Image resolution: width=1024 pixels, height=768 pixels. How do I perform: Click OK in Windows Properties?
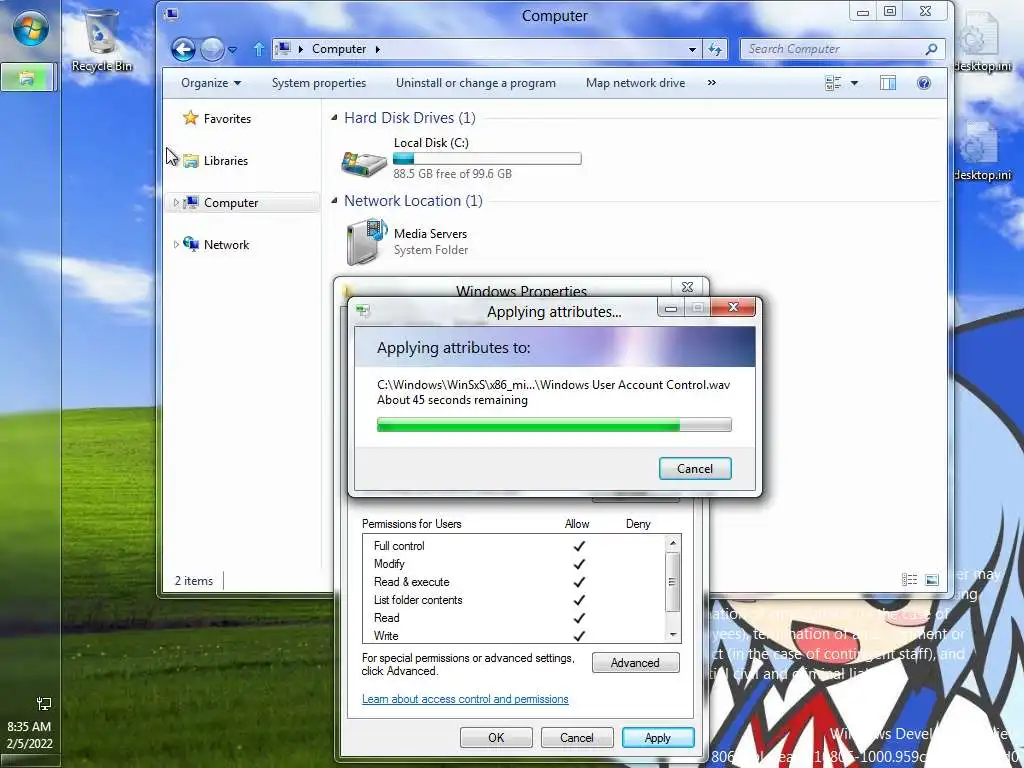pos(496,737)
